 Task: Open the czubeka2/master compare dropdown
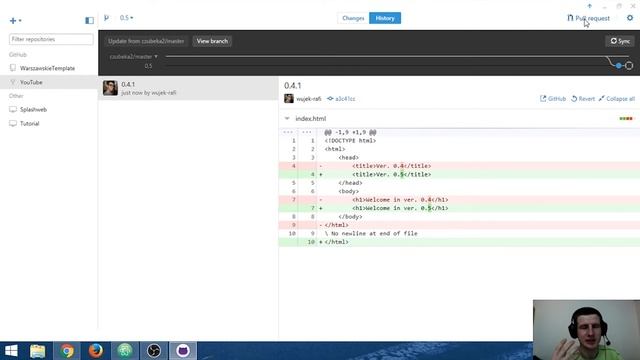click(x=133, y=57)
